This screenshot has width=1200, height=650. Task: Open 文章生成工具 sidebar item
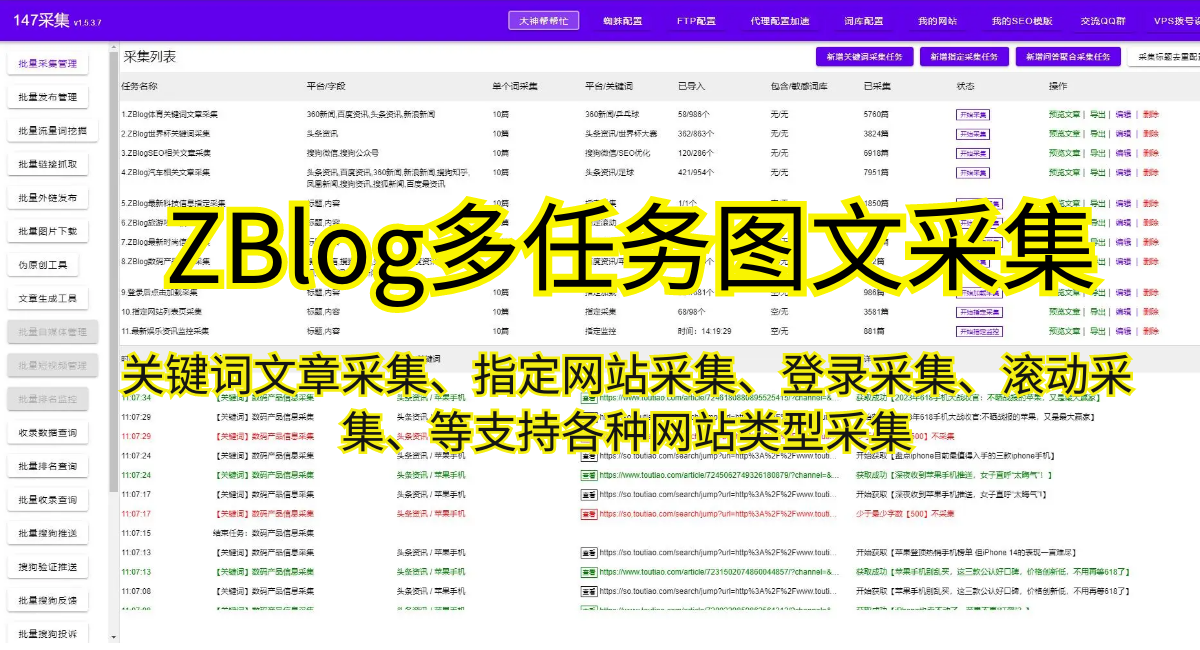tap(48, 298)
